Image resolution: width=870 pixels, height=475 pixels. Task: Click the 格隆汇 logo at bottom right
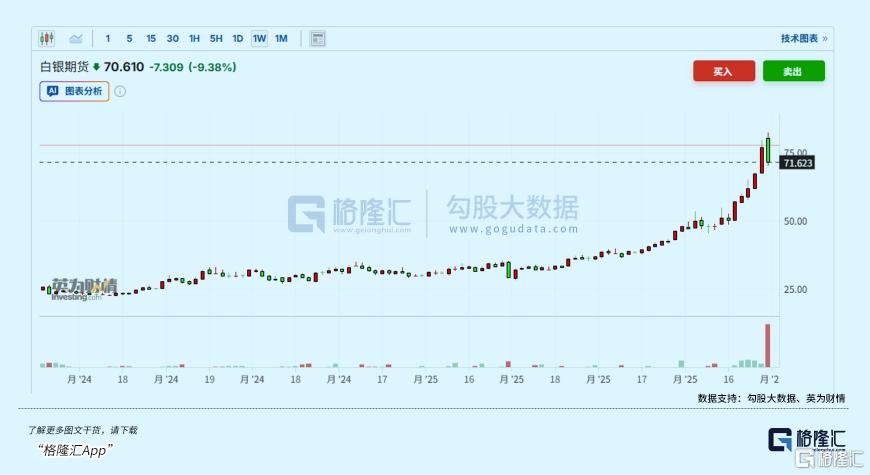pyautogui.click(x=807, y=441)
